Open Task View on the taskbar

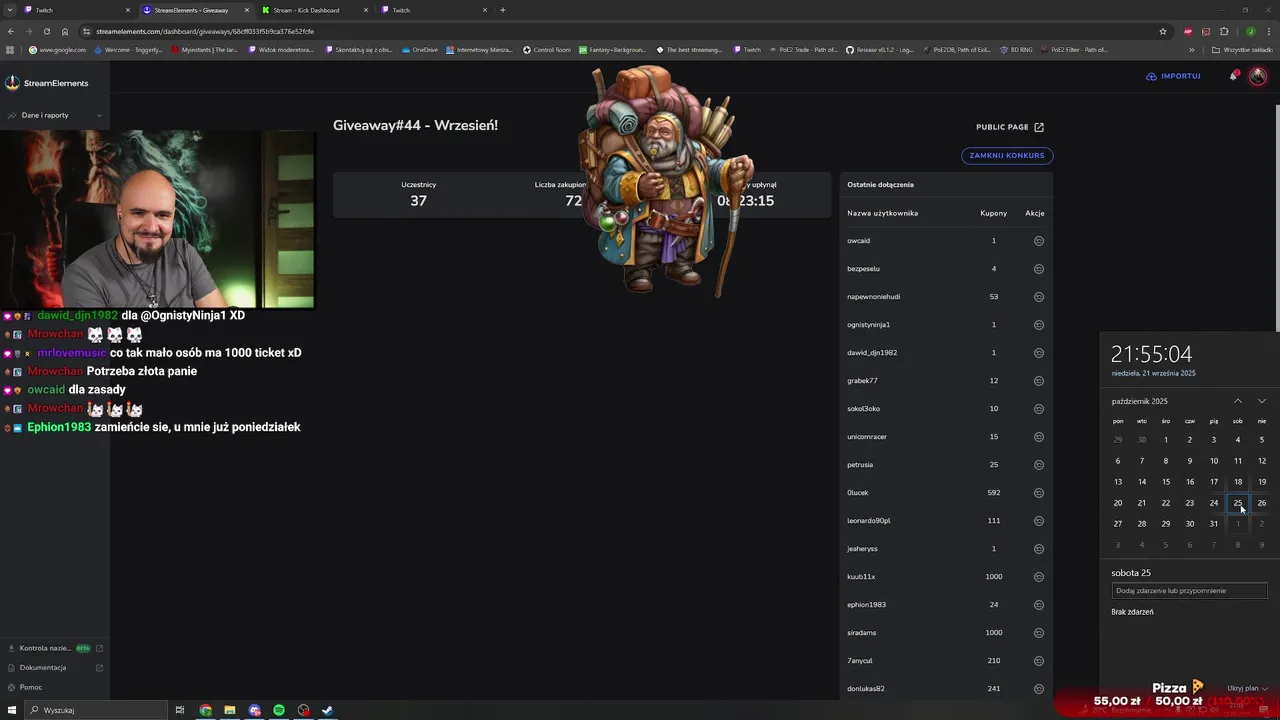coord(180,710)
